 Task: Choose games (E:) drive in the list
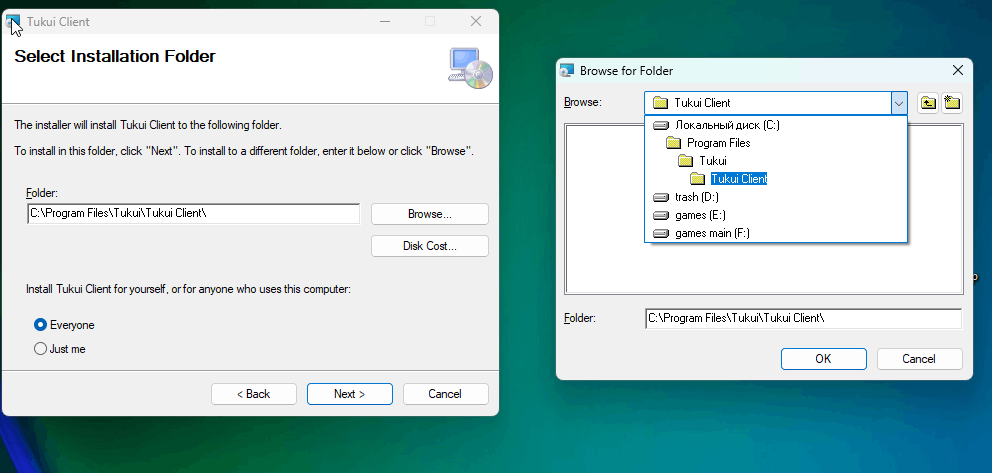click(x=776, y=215)
